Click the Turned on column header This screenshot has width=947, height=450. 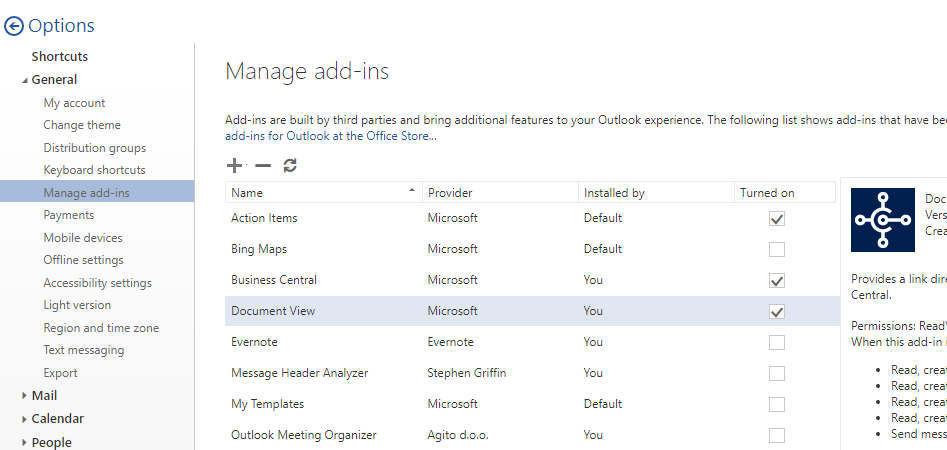click(x=767, y=192)
